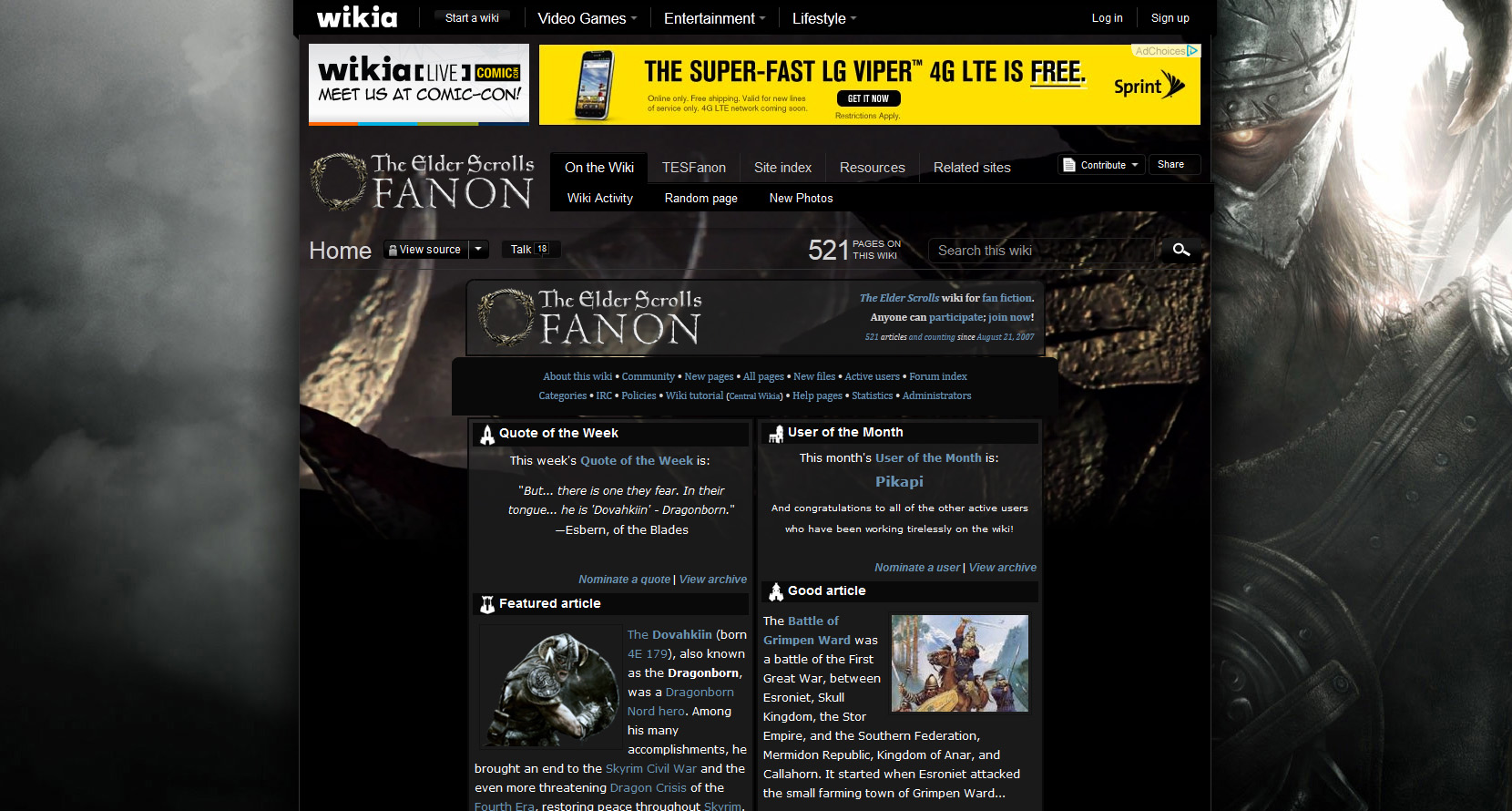Click the Wikia Live Comic-Con banner
Viewport: 1512px width, 811px height.
(419, 84)
